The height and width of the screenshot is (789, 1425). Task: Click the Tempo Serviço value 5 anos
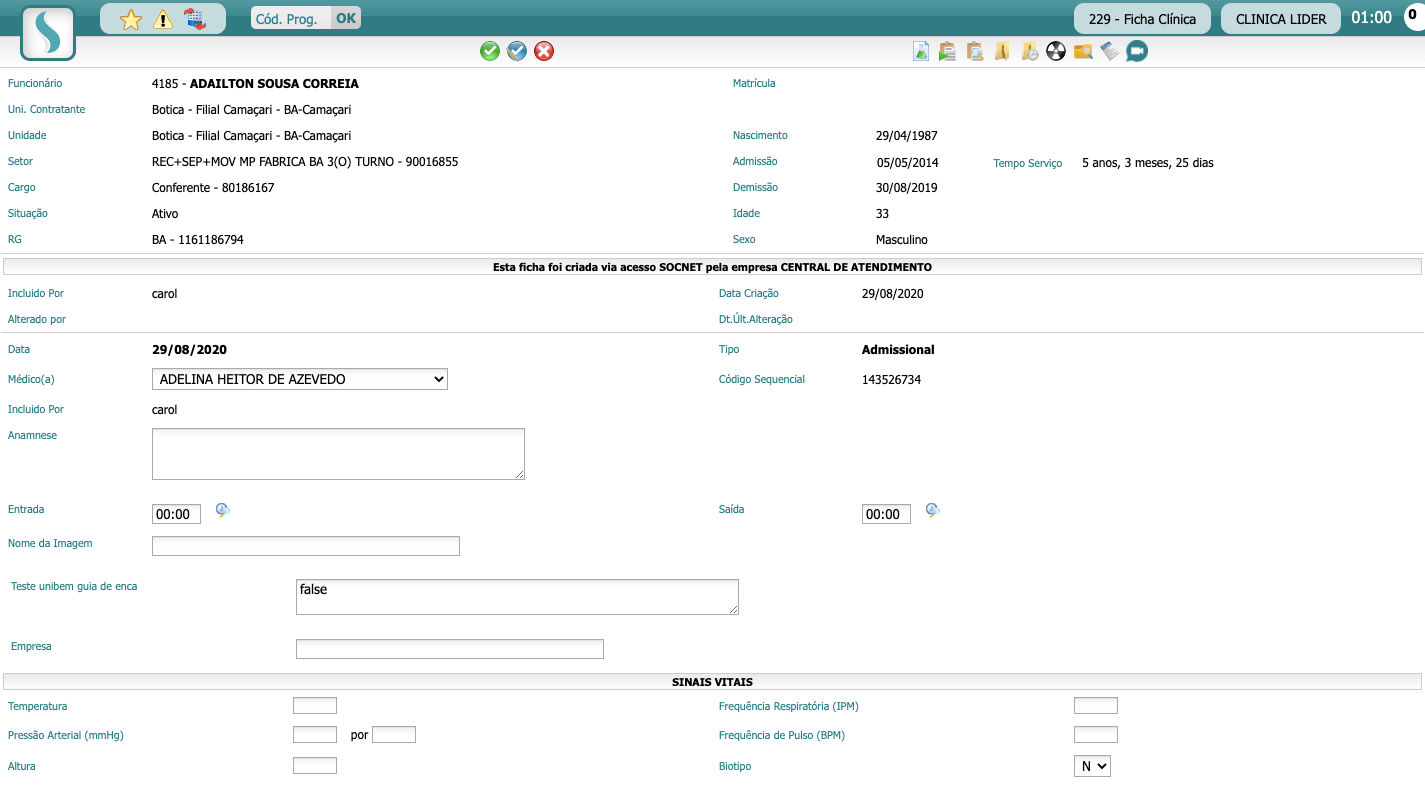[x=1148, y=162]
